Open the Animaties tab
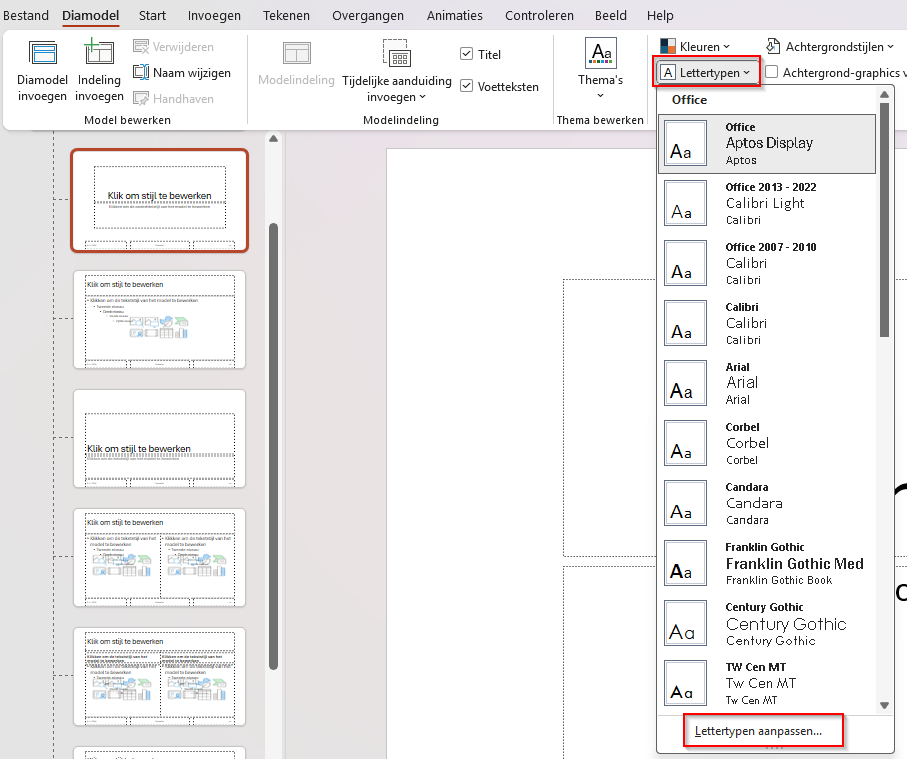 click(x=455, y=16)
